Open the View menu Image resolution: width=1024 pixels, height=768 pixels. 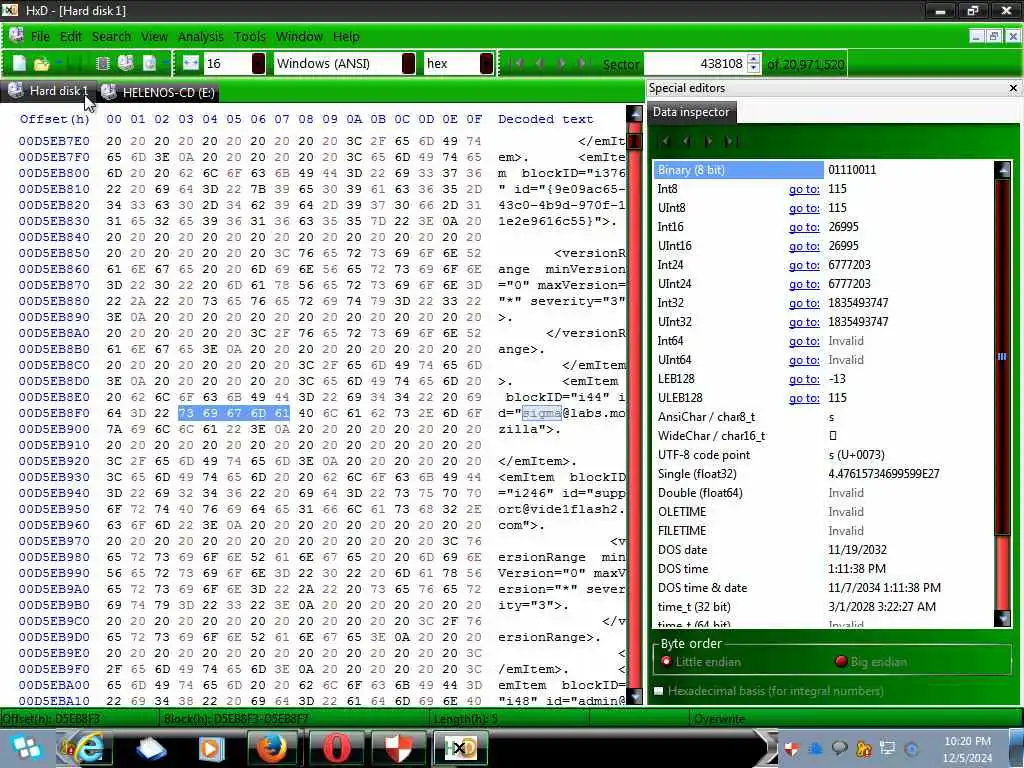(x=154, y=37)
